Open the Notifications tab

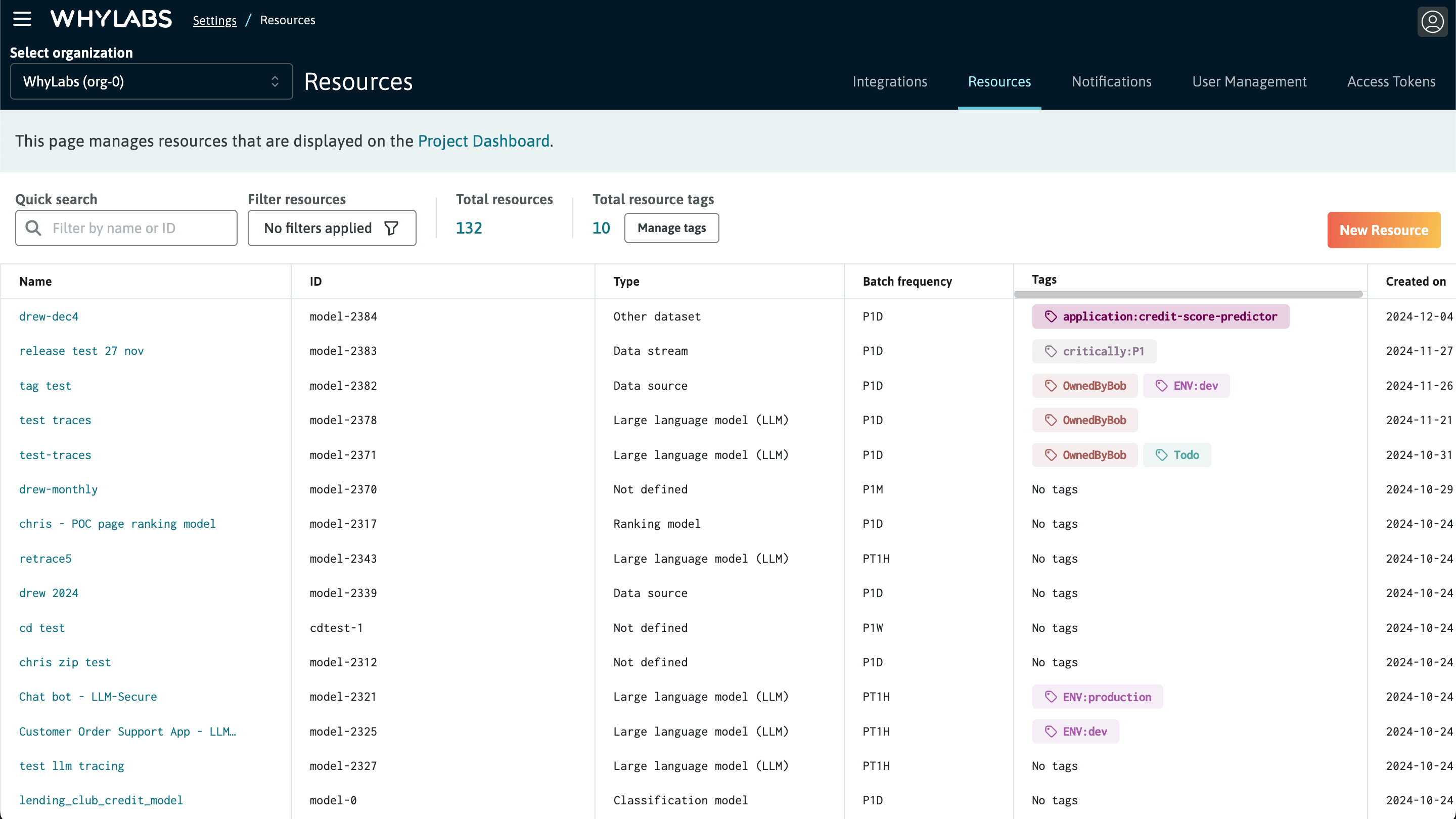click(x=1111, y=81)
